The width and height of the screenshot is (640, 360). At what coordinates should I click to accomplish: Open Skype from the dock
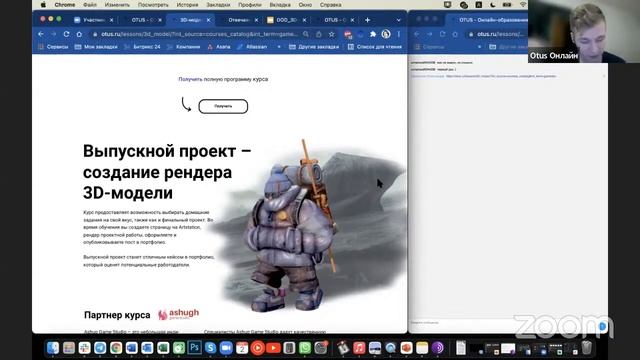[210, 348]
